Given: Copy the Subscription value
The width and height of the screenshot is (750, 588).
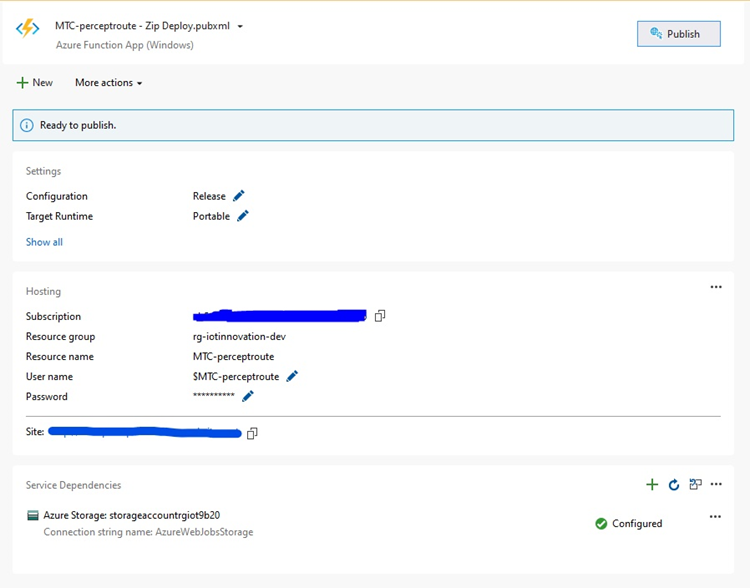Looking at the screenshot, I should pos(380,316).
